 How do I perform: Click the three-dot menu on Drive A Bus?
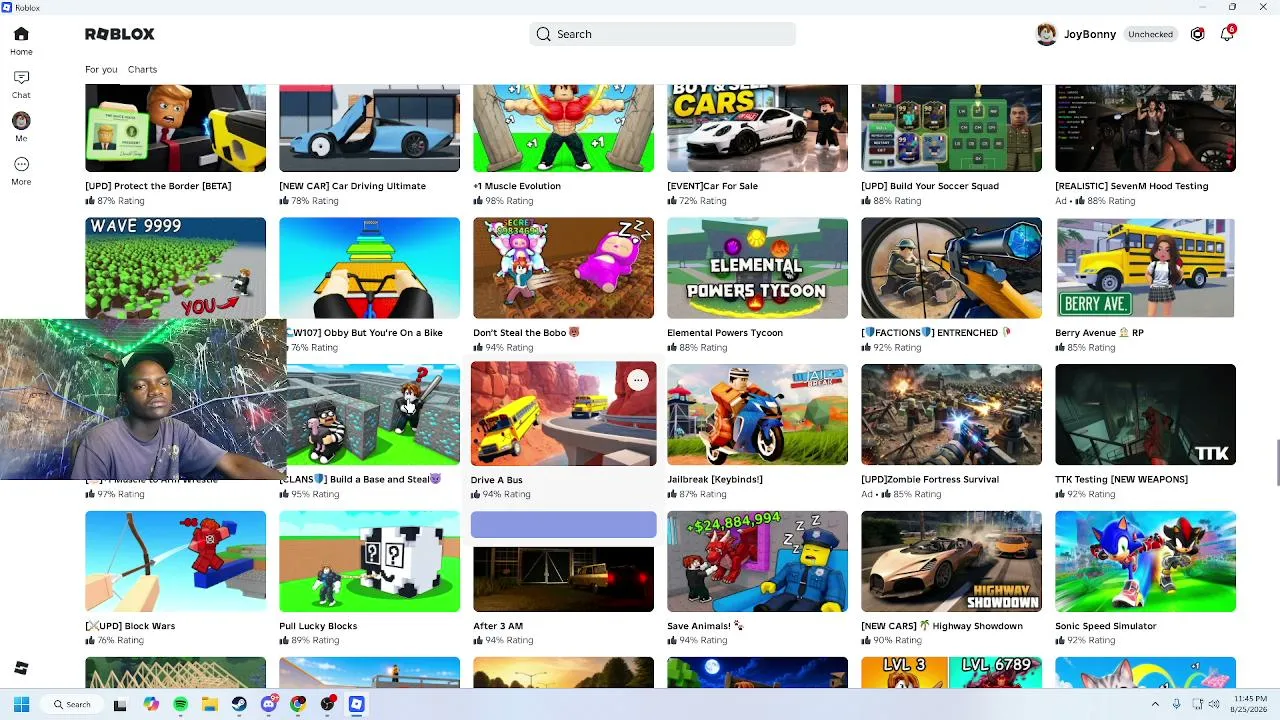click(x=637, y=380)
